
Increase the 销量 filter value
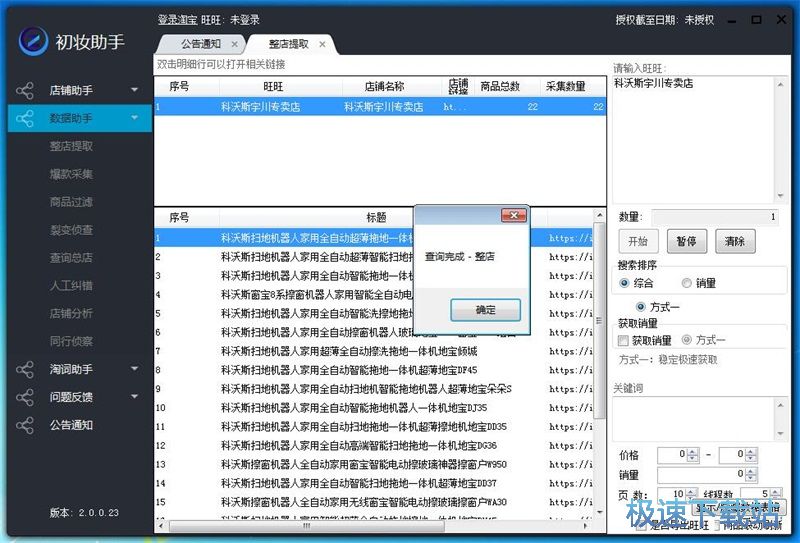click(751, 472)
